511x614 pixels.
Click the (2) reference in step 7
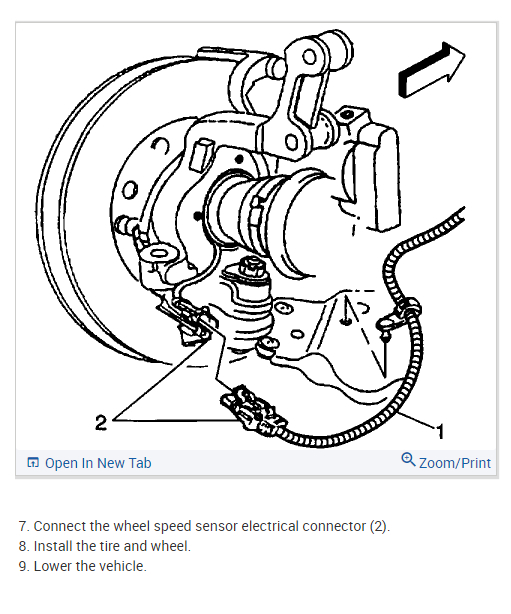(x=379, y=526)
